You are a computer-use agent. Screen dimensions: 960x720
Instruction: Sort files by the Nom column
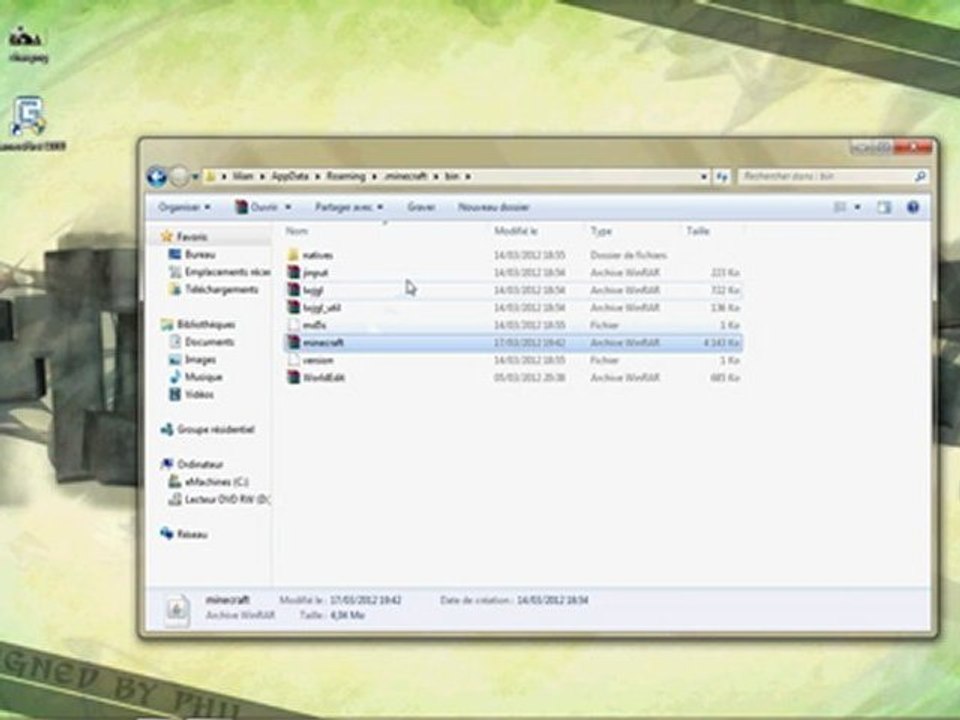click(x=297, y=231)
